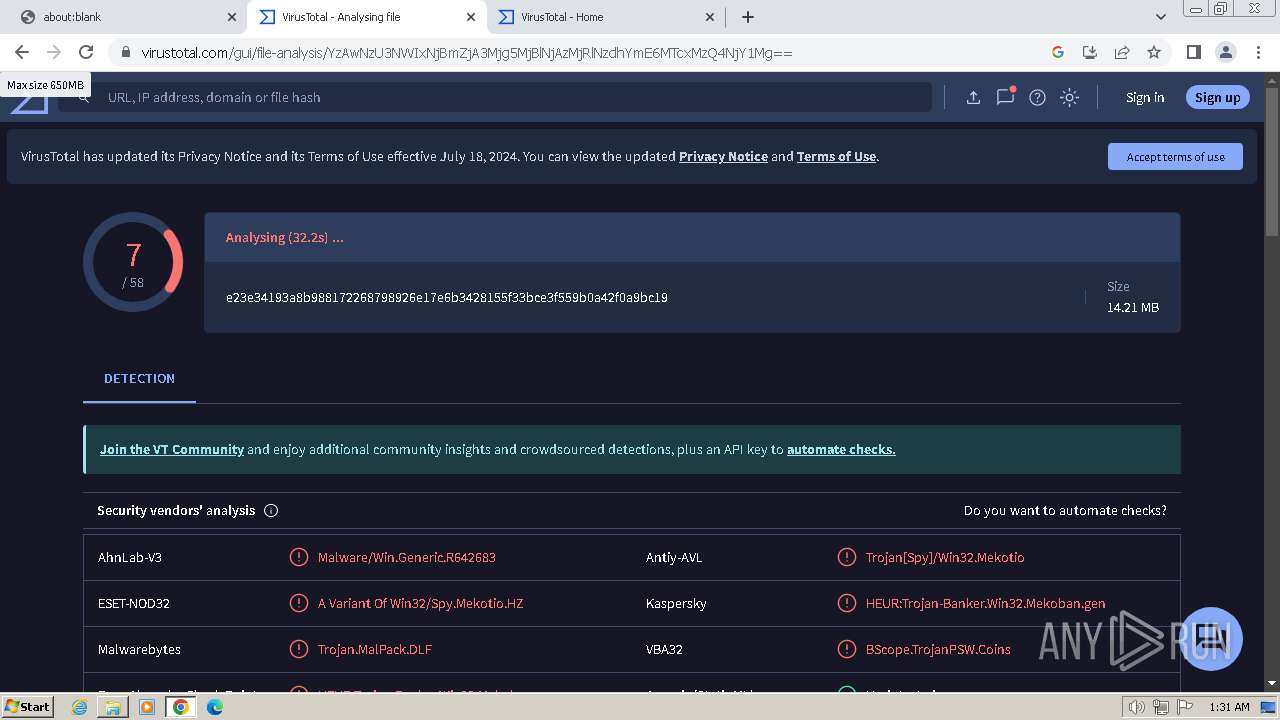The height and width of the screenshot is (720, 1280).
Task: Open File Explorer from taskbar
Action: [x=113, y=706]
